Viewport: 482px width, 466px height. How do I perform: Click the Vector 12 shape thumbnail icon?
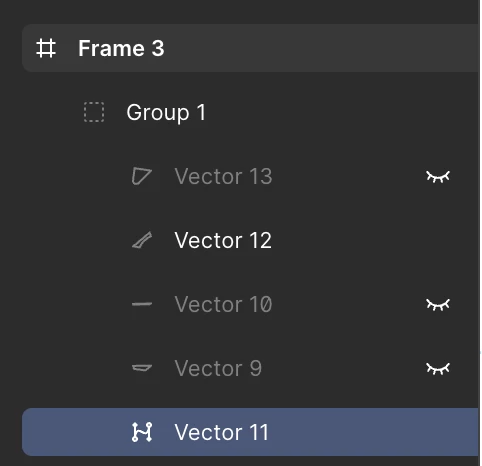[142, 240]
